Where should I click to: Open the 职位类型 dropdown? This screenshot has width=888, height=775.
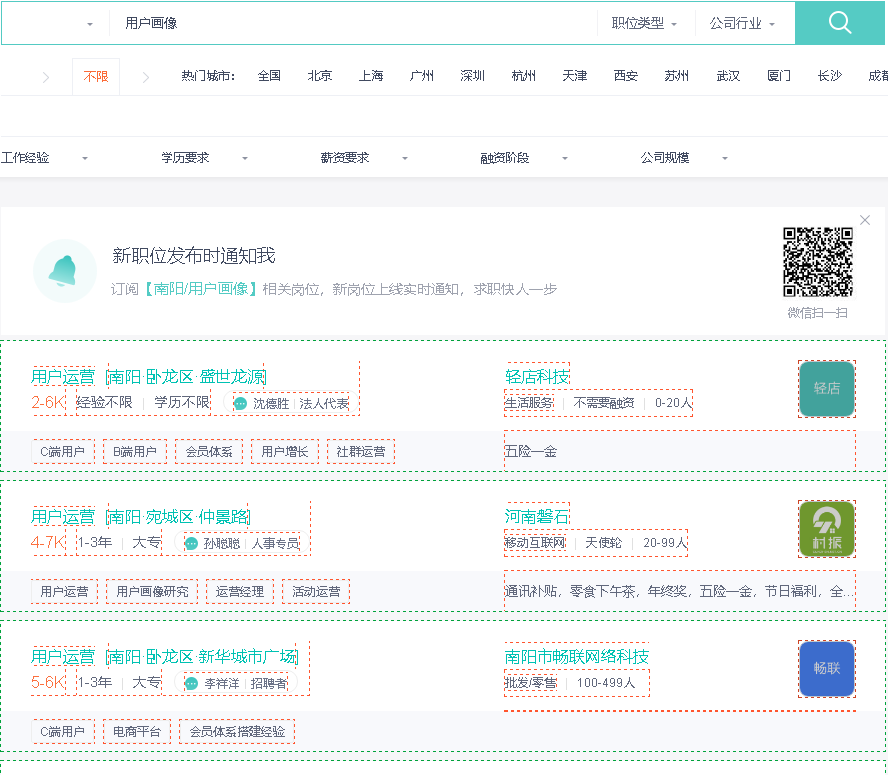tap(644, 23)
